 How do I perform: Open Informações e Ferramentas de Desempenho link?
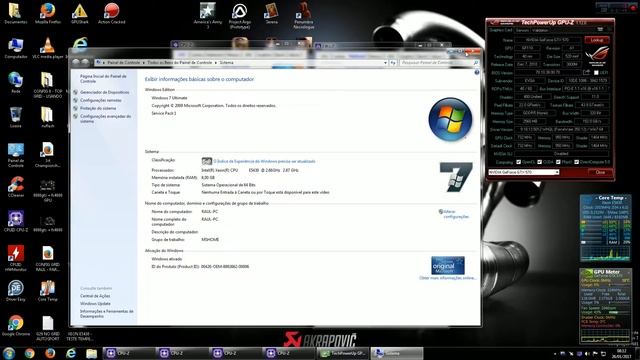point(107,314)
